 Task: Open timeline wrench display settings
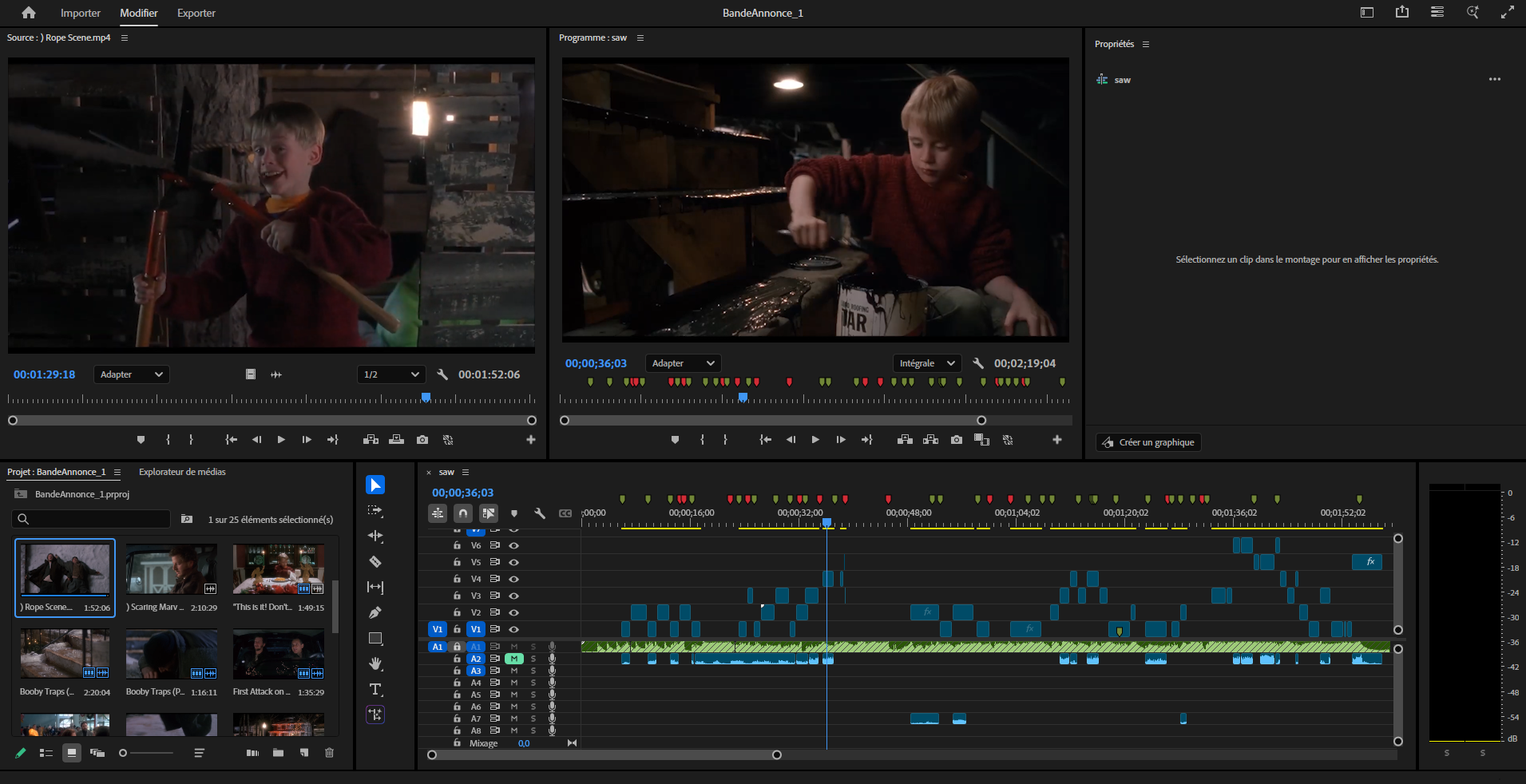[540, 513]
